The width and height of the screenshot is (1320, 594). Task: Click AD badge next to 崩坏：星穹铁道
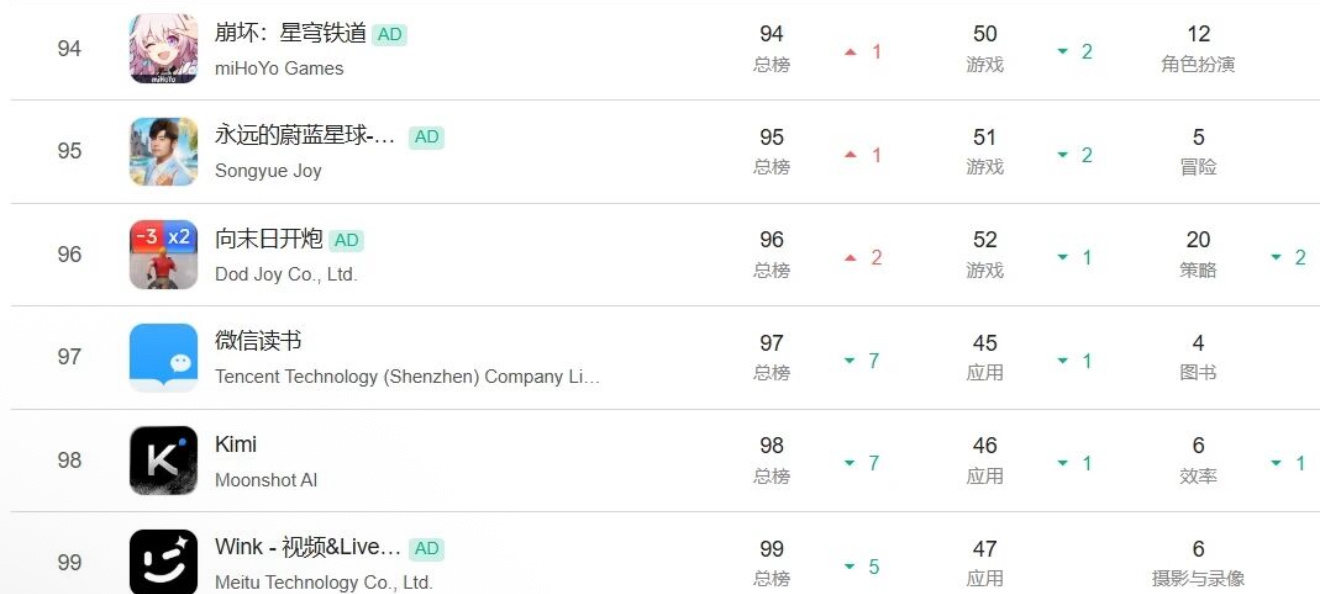coord(389,35)
